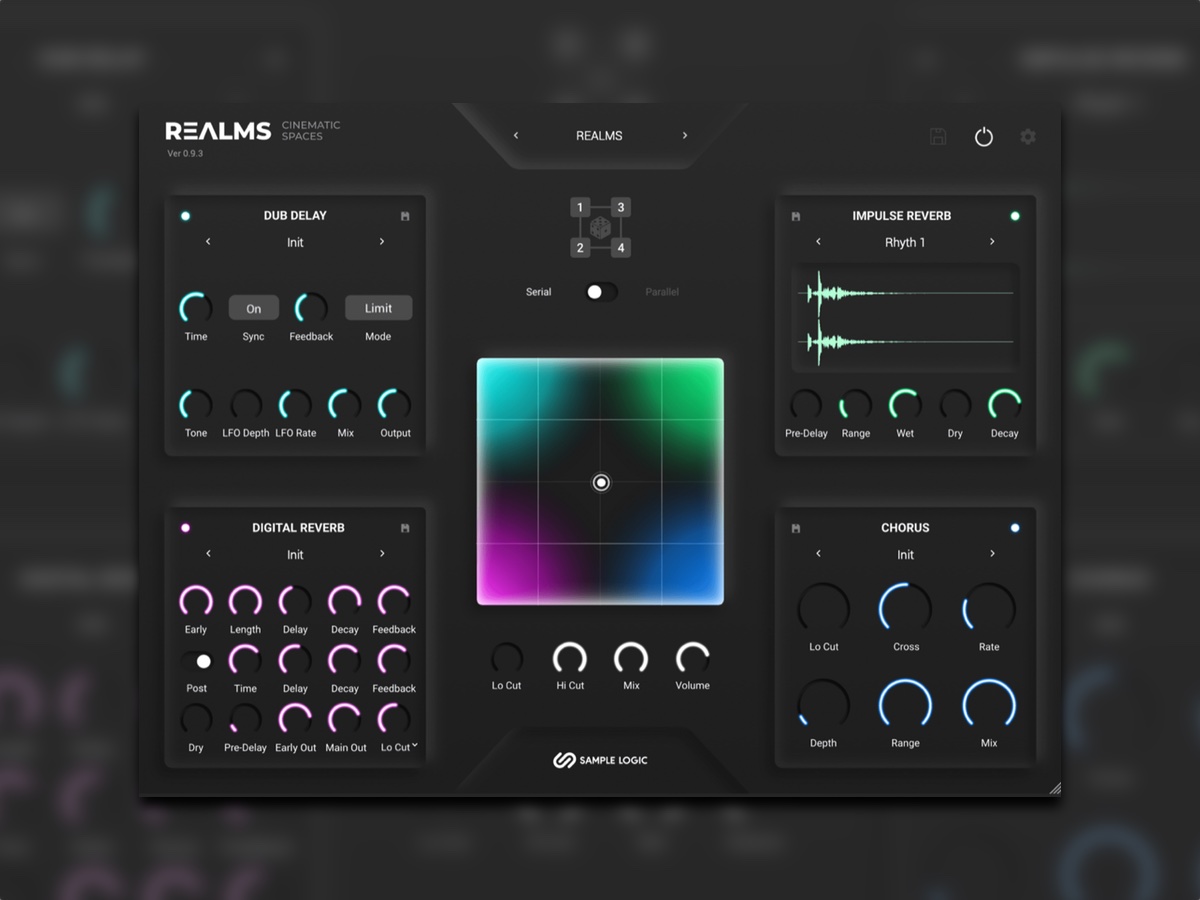This screenshot has height=900, width=1200.
Task: Toggle Chorus power LED
Action: [x=1015, y=528]
